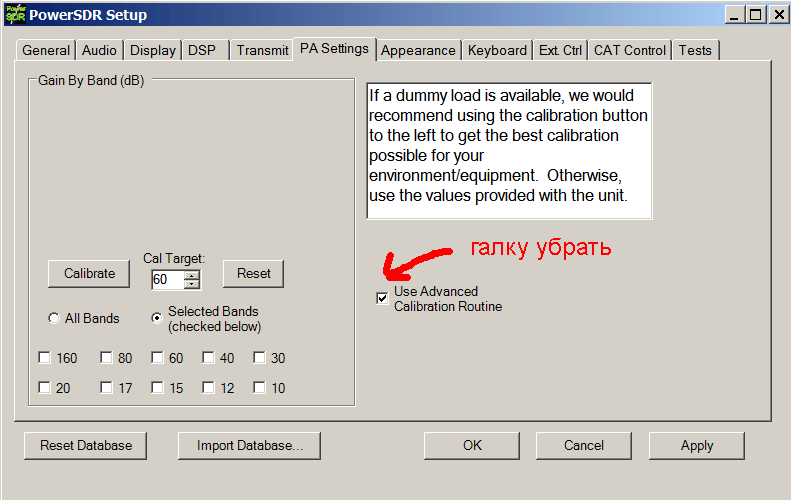
Task: Tick the 20 band checkbox
Action: pos(45,388)
